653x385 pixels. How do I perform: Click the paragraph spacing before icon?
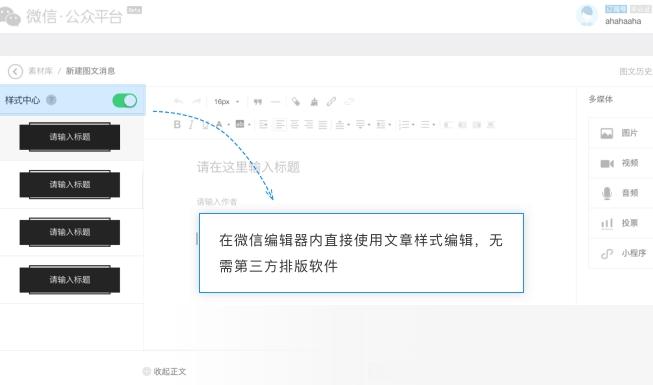tap(340, 125)
